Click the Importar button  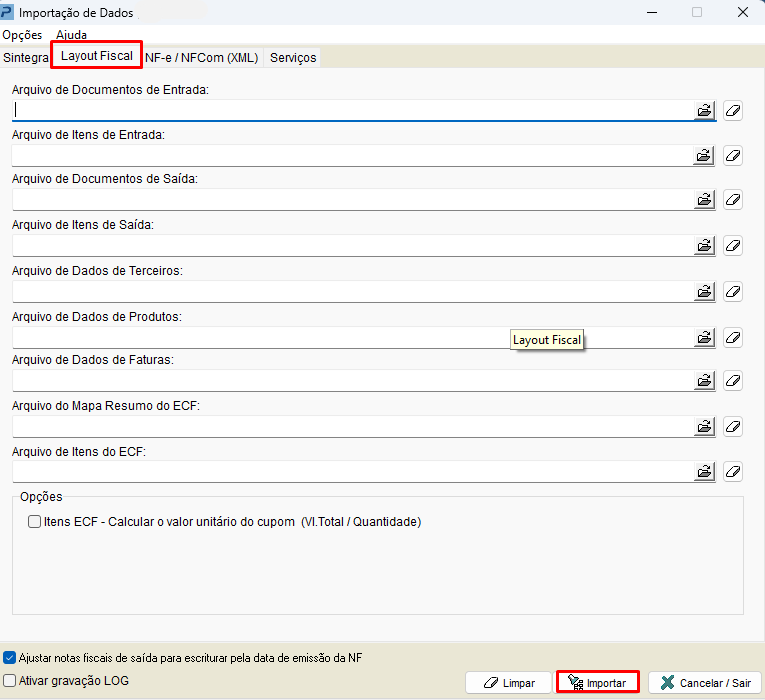click(597, 683)
